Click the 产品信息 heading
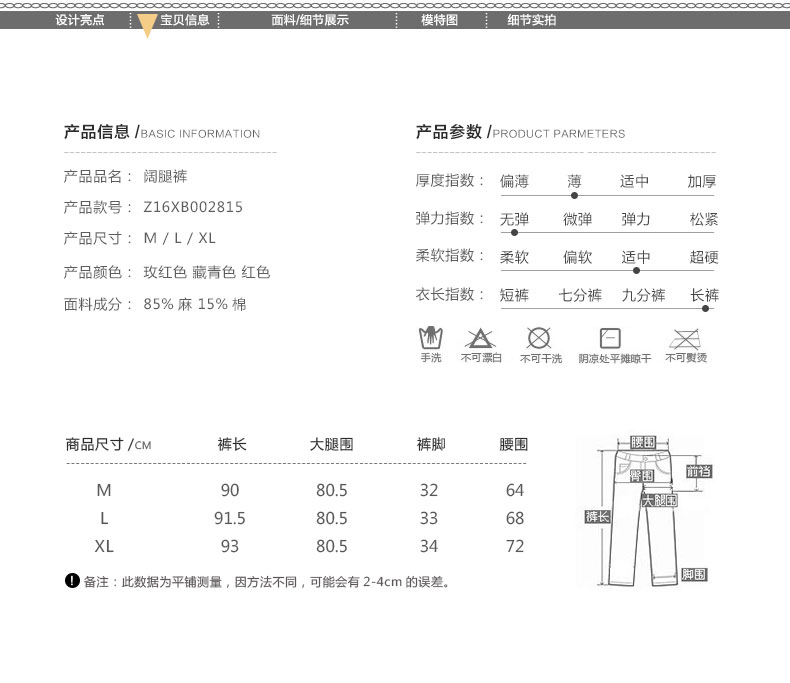 point(97,132)
